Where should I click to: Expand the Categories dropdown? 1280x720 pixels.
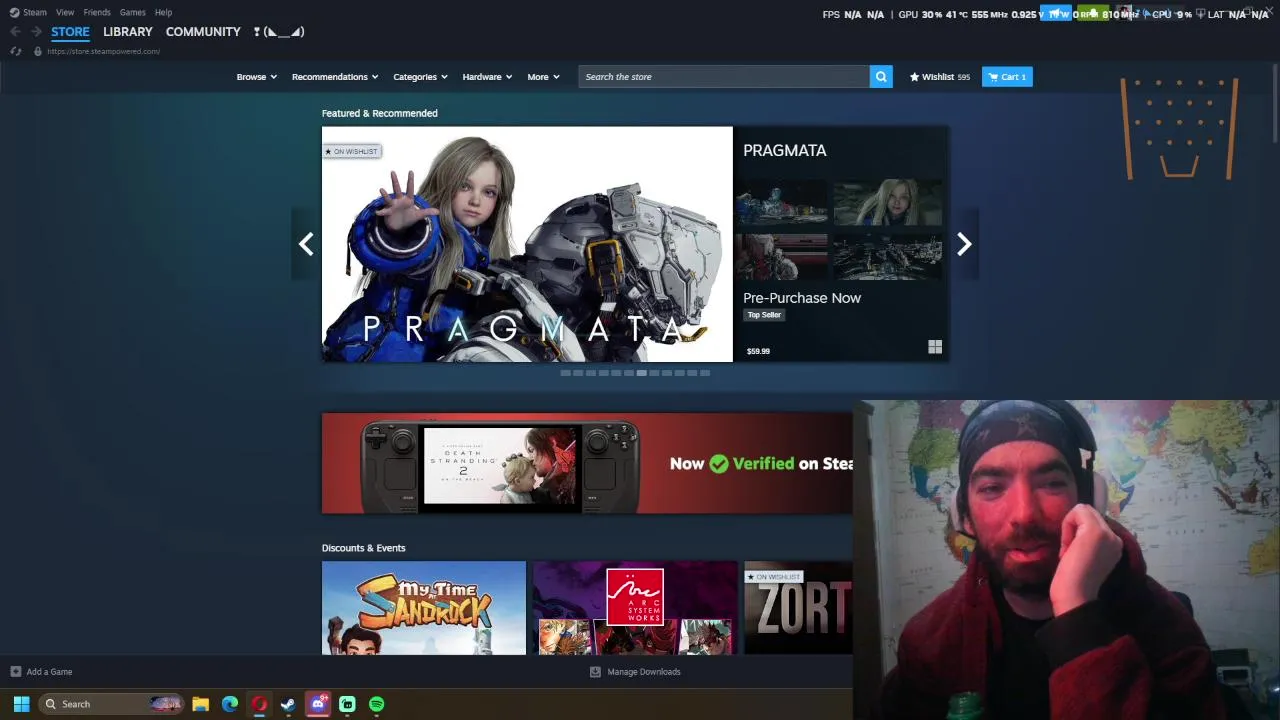coord(420,77)
